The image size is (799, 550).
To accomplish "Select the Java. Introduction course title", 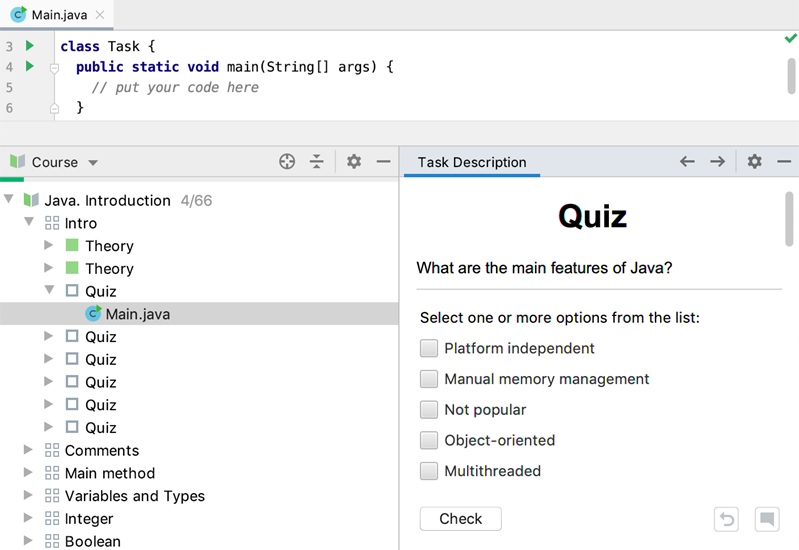I will click(108, 200).
